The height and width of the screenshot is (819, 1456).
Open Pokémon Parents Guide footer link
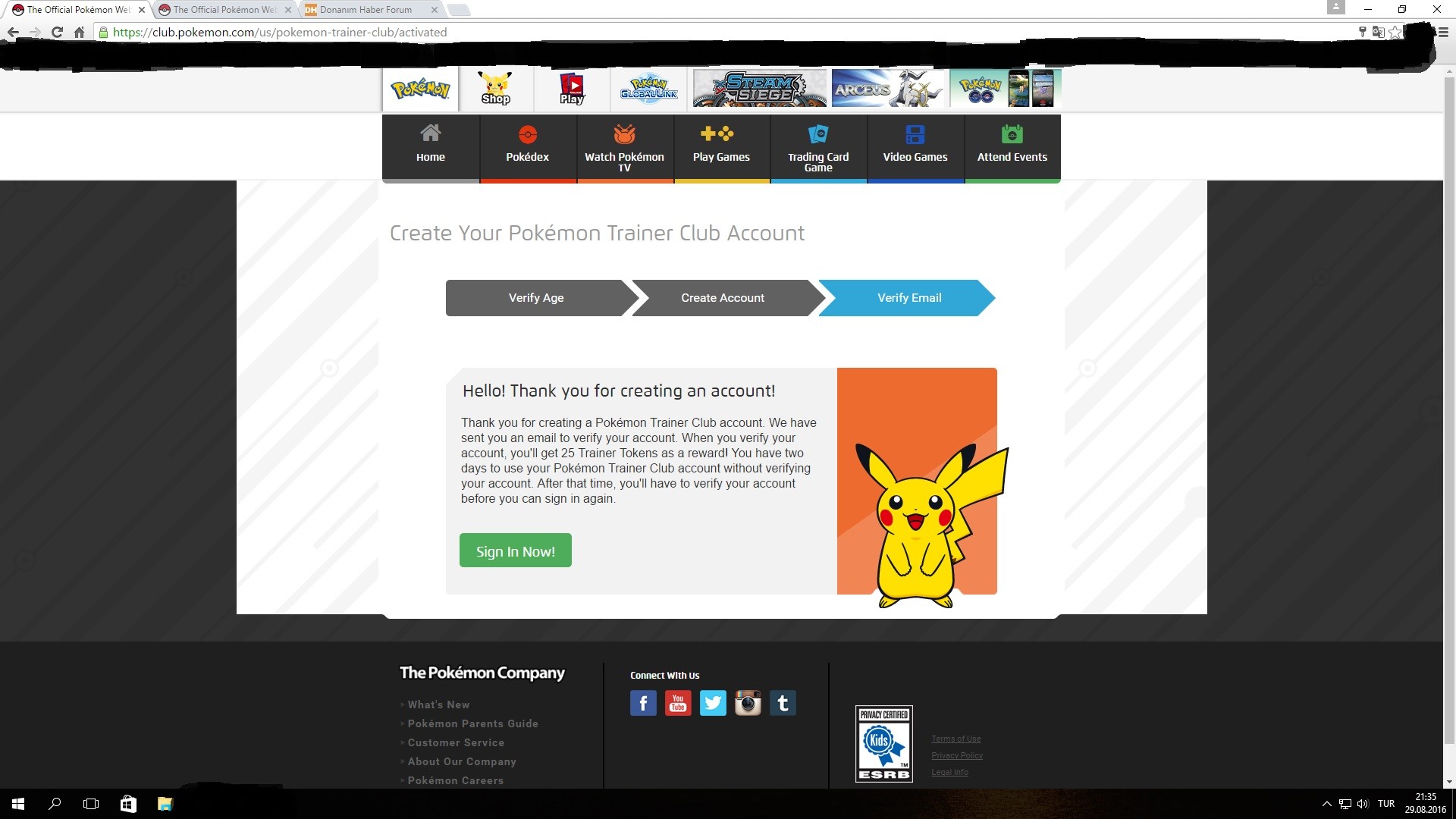click(x=473, y=723)
